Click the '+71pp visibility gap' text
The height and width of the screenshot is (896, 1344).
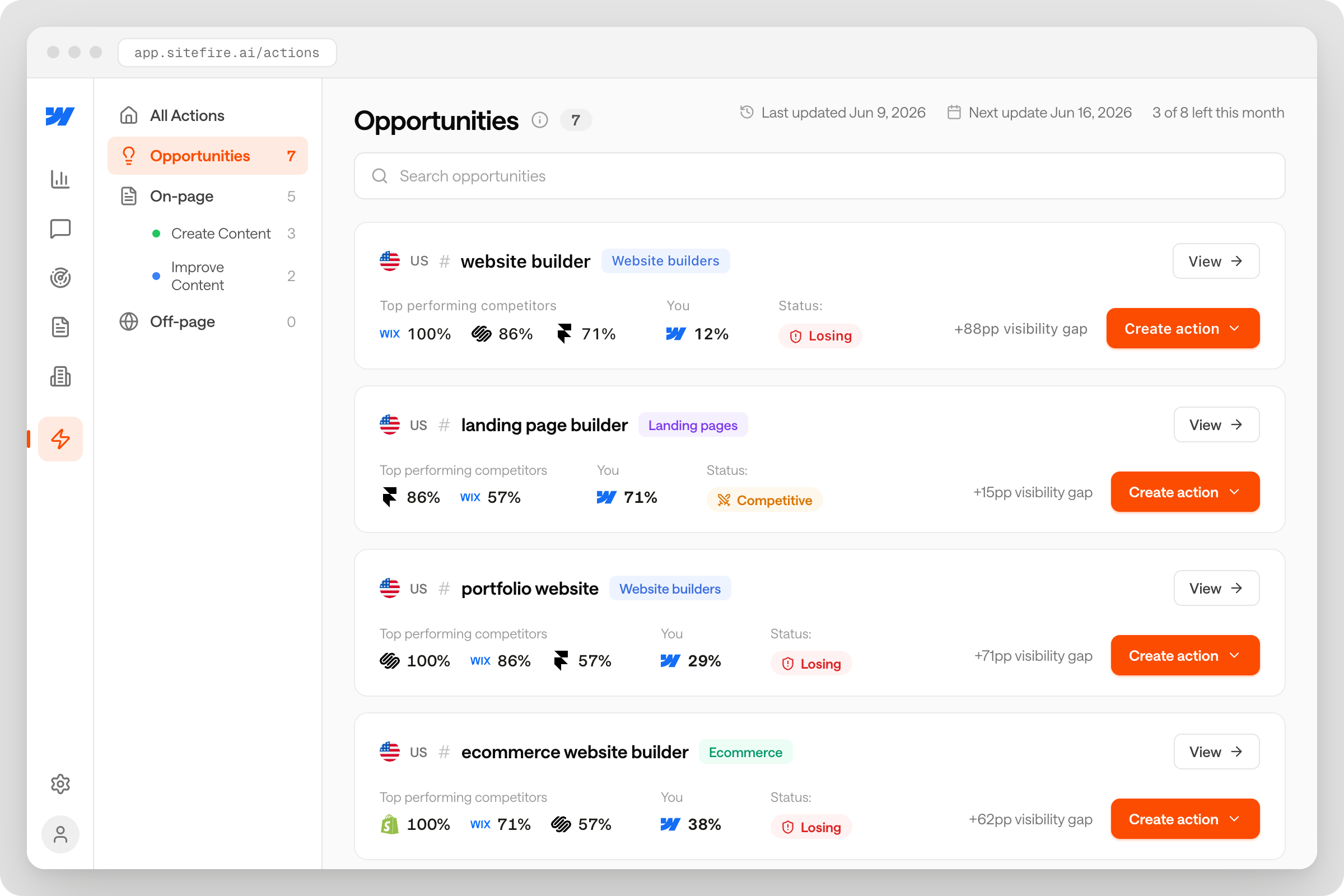(1033, 655)
